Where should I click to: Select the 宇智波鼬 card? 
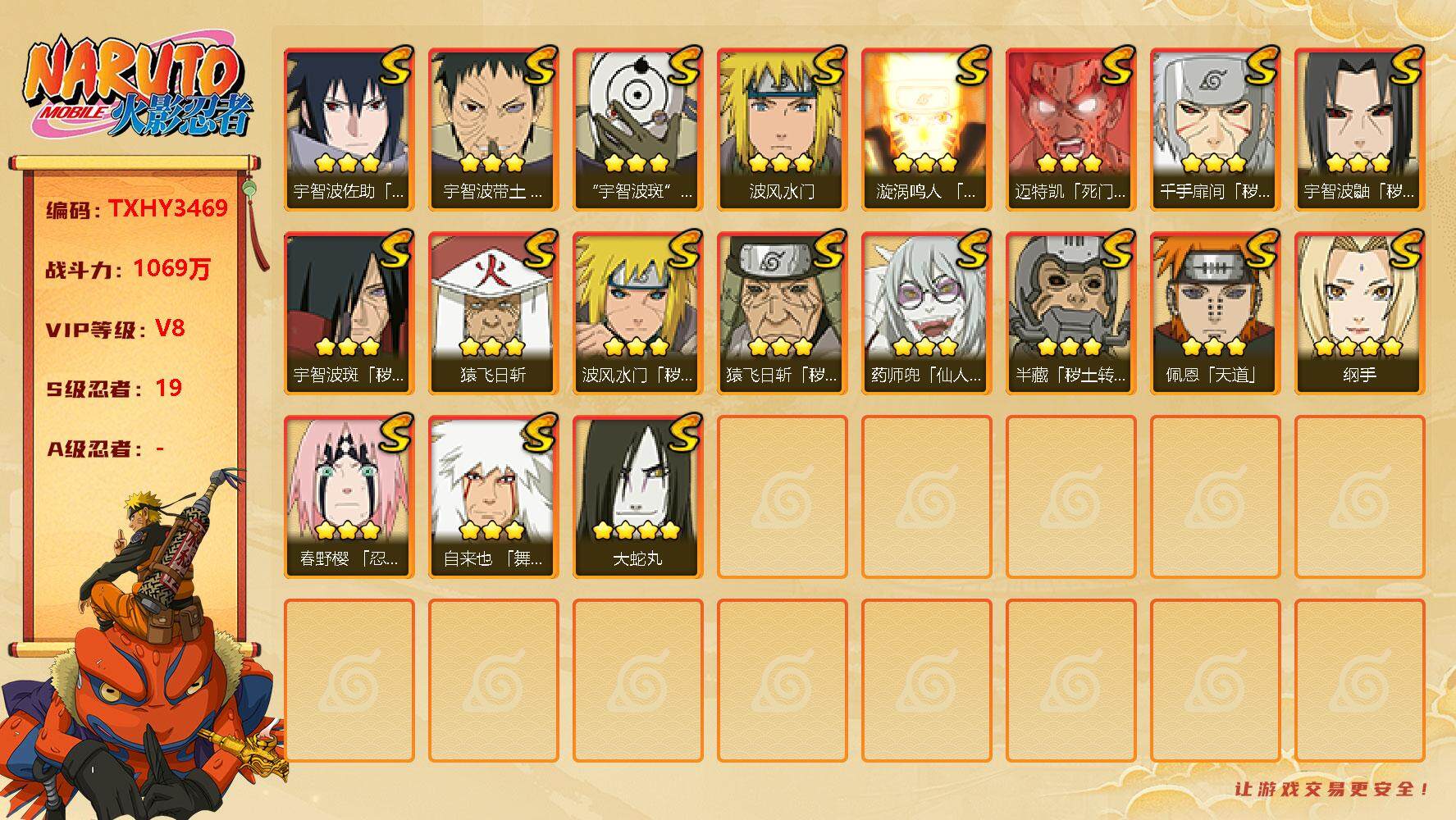tap(1359, 130)
